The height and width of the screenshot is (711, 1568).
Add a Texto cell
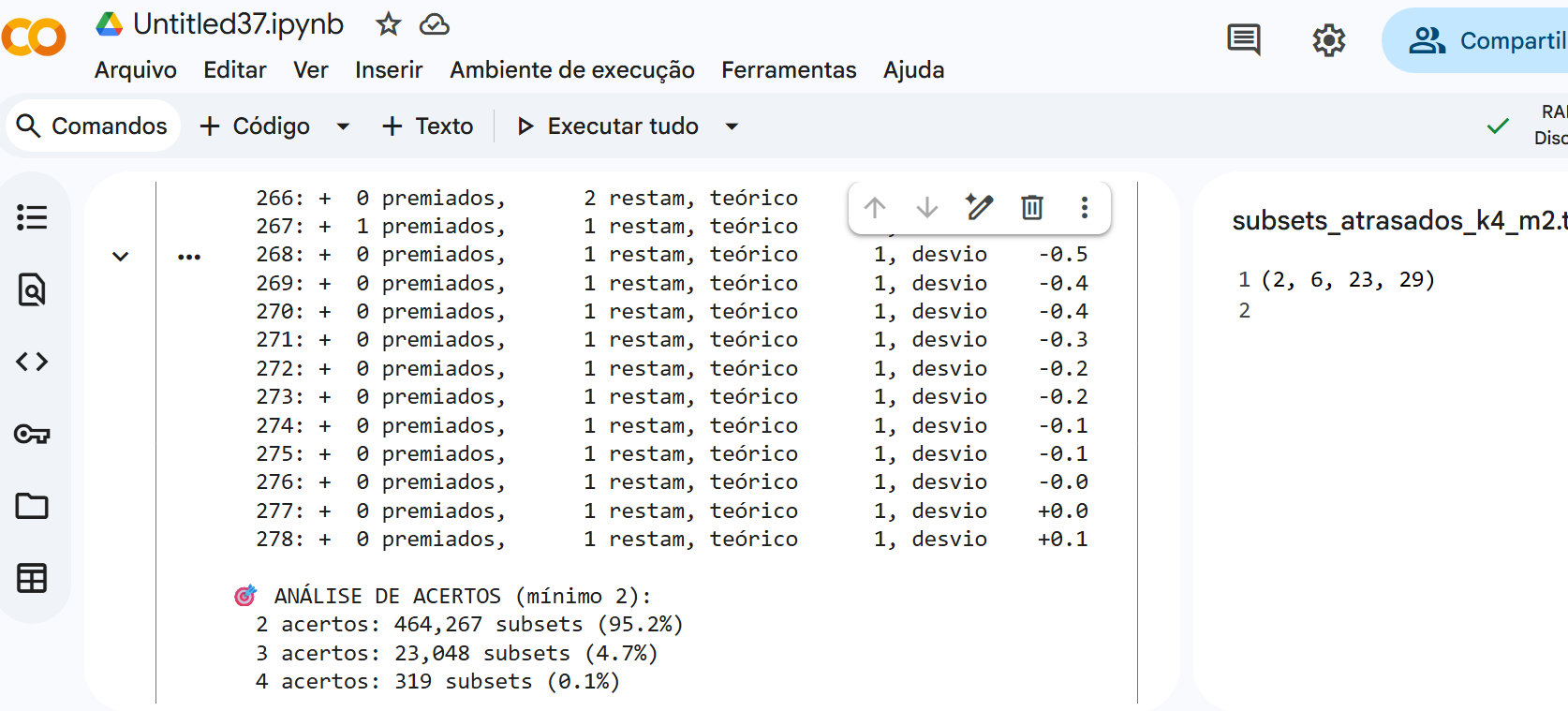pyautogui.click(x=428, y=126)
